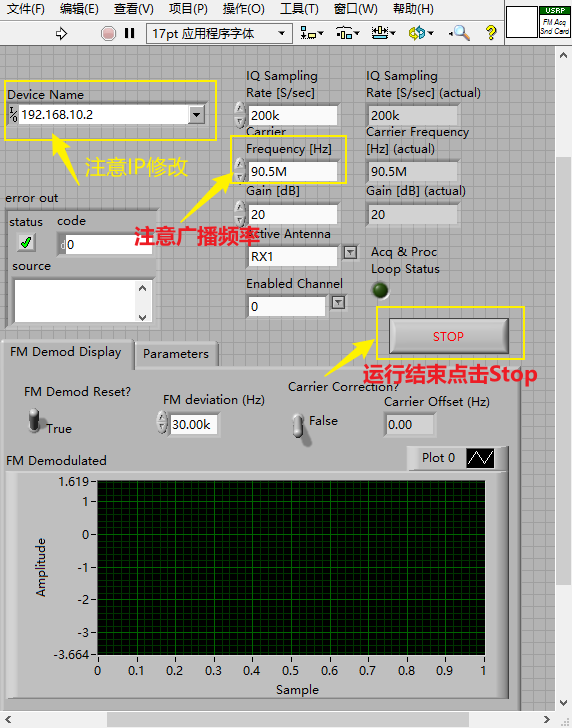Click the Abort Execution red circle
This screenshot has width=572, height=728.
108,33
